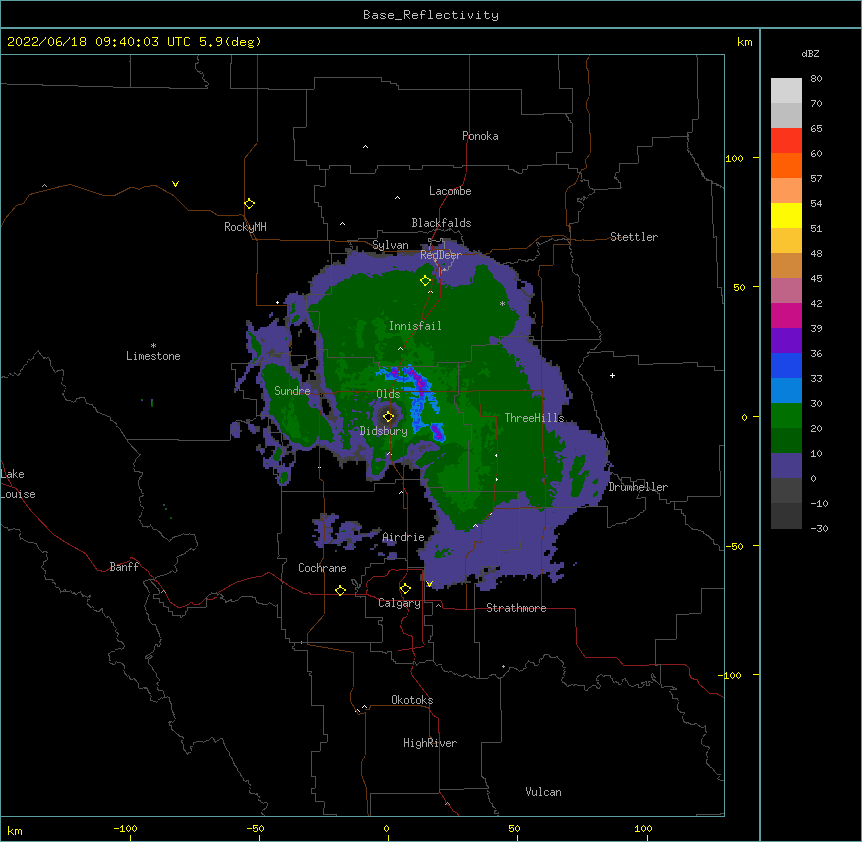Click the Banff town label

(124, 567)
